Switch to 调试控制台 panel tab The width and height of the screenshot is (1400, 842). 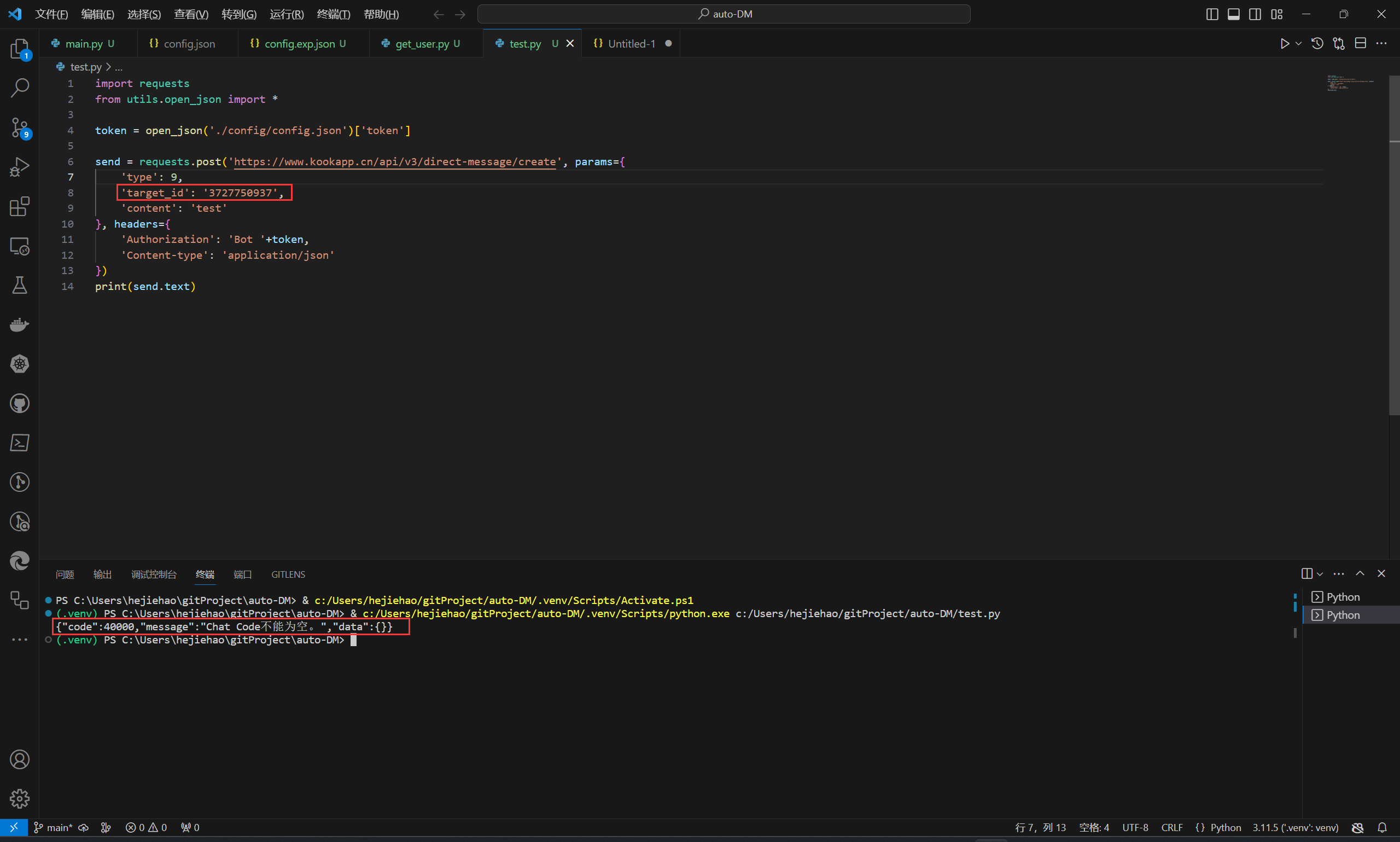coord(154,574)
